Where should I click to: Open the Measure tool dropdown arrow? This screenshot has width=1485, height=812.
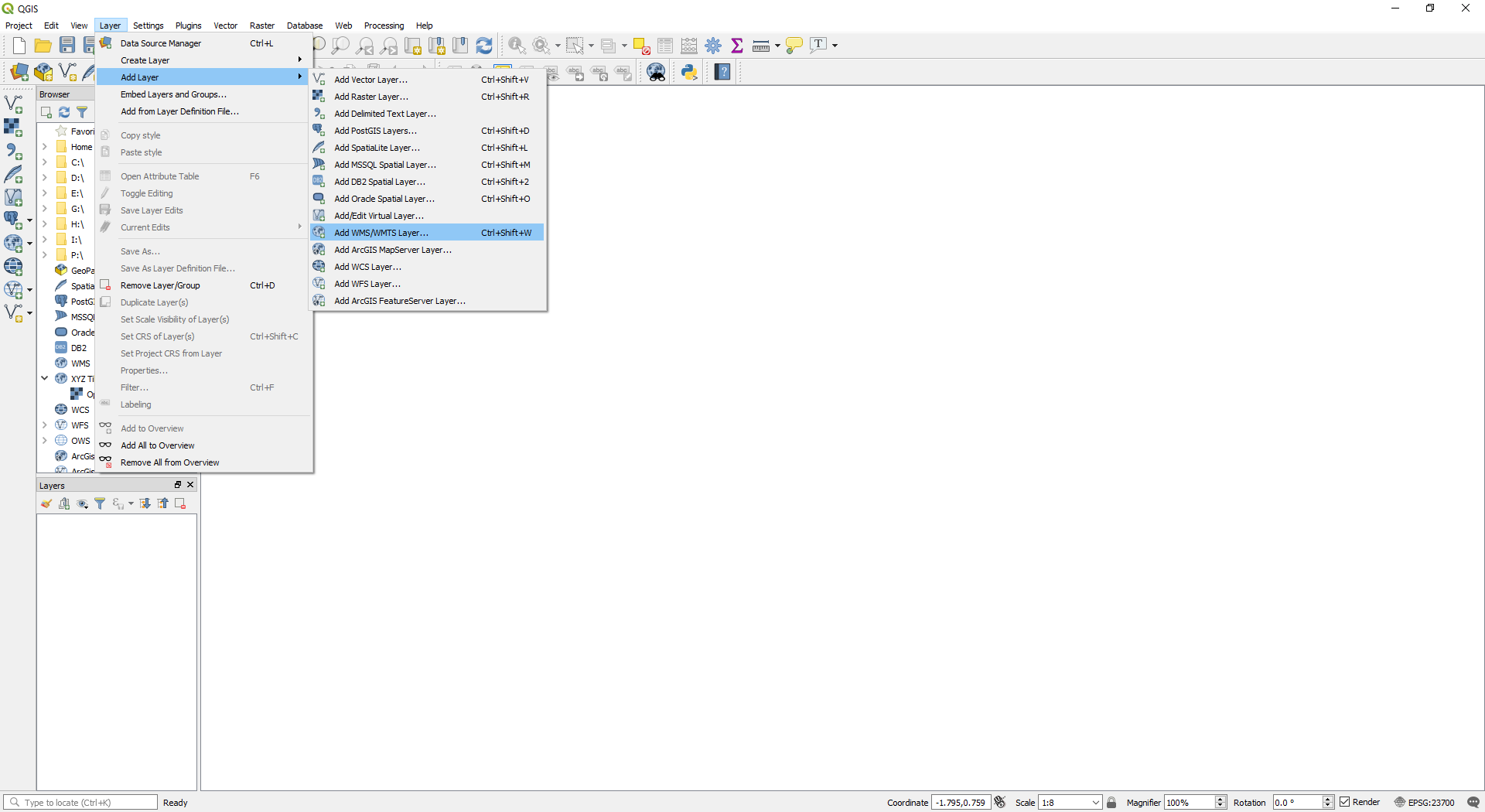pyautogui.click(x=777, y=46)
